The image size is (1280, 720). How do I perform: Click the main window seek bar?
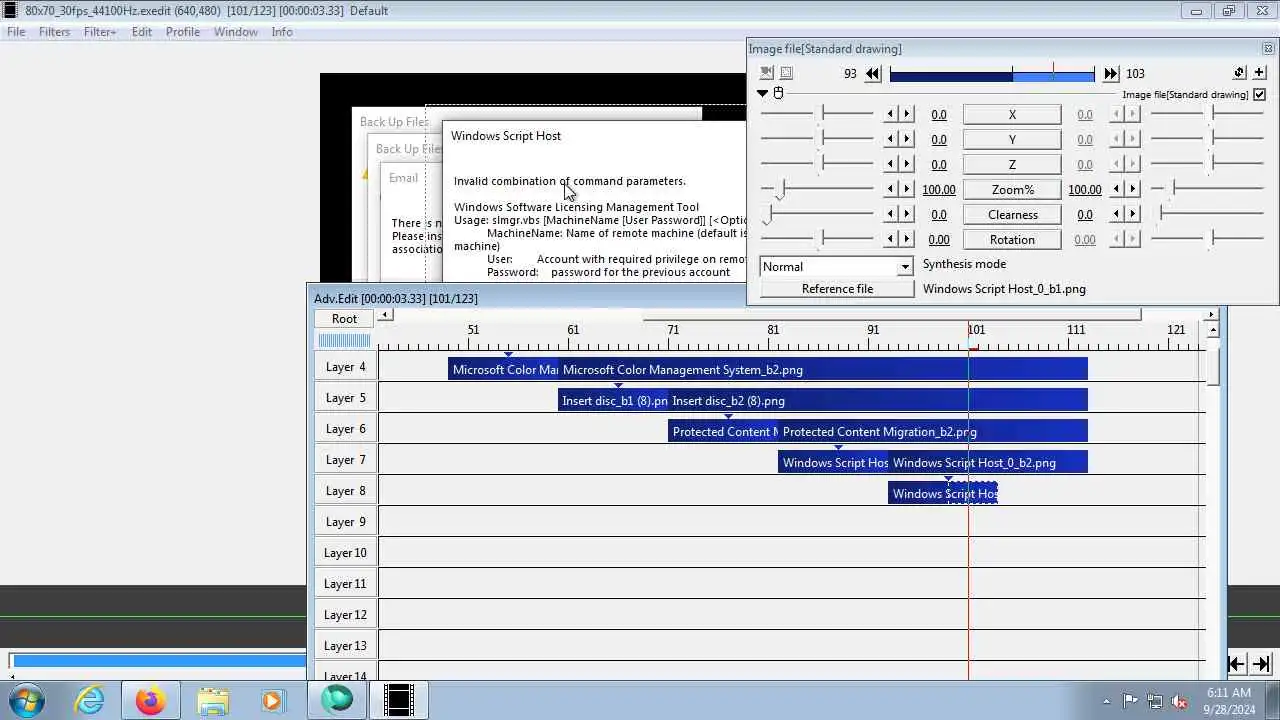[x=158, y=661]
